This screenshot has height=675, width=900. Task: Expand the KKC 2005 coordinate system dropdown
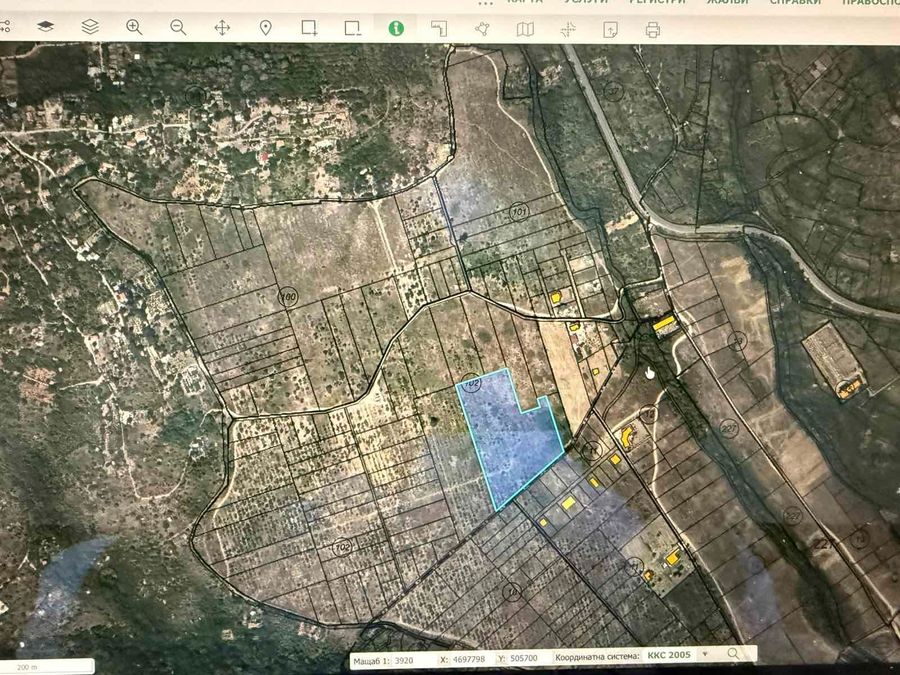(705, 654)
